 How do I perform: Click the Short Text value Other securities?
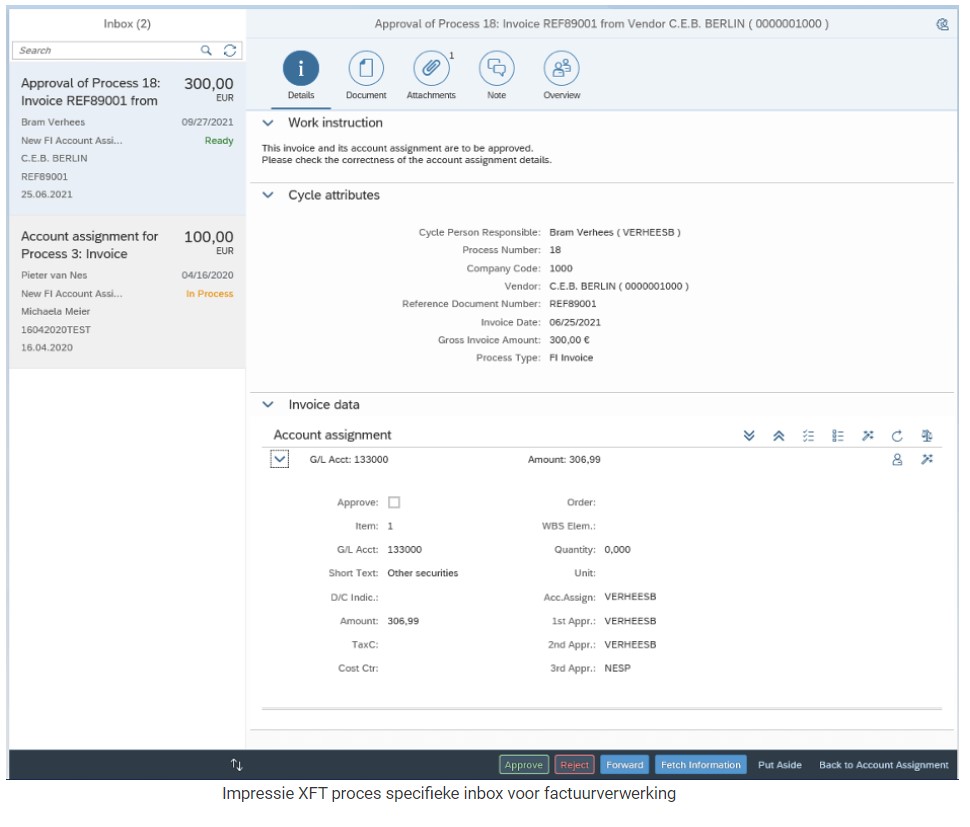click(x=423, y=573)
